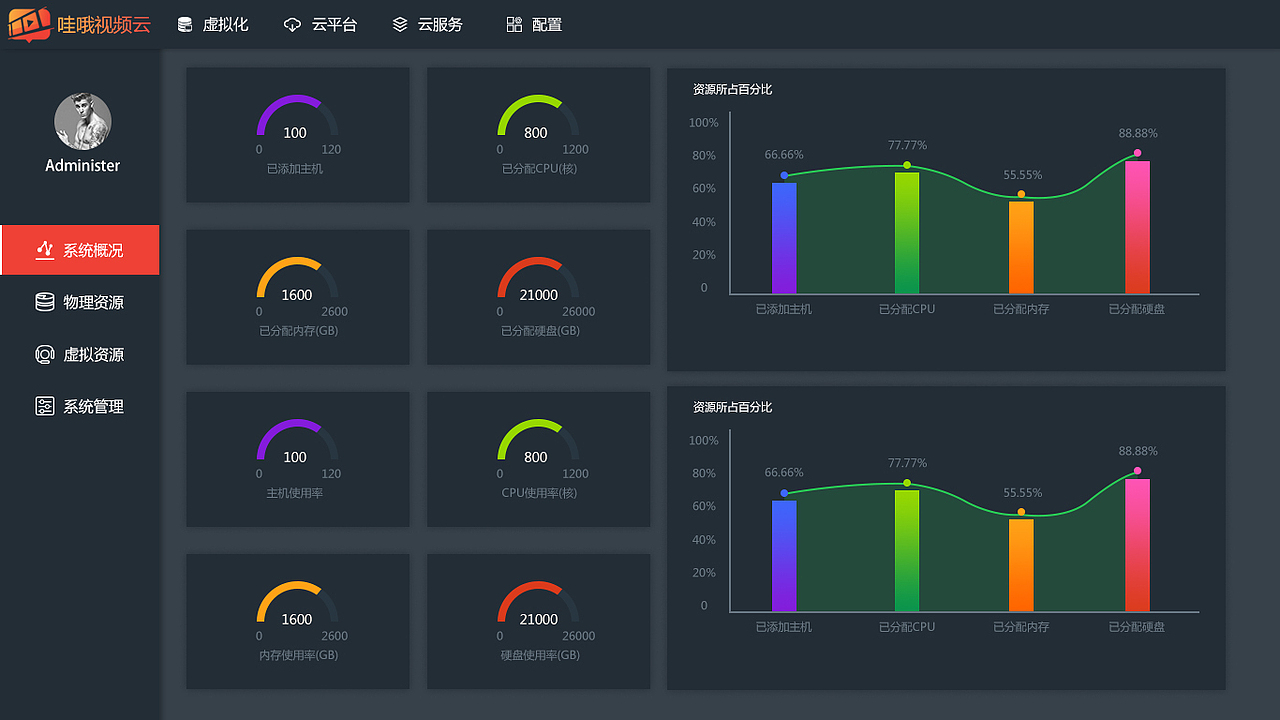Open the 虚拟化 menu
Image resolution: width=1280 pixels, height=720 pixels.
pos(213,25)
